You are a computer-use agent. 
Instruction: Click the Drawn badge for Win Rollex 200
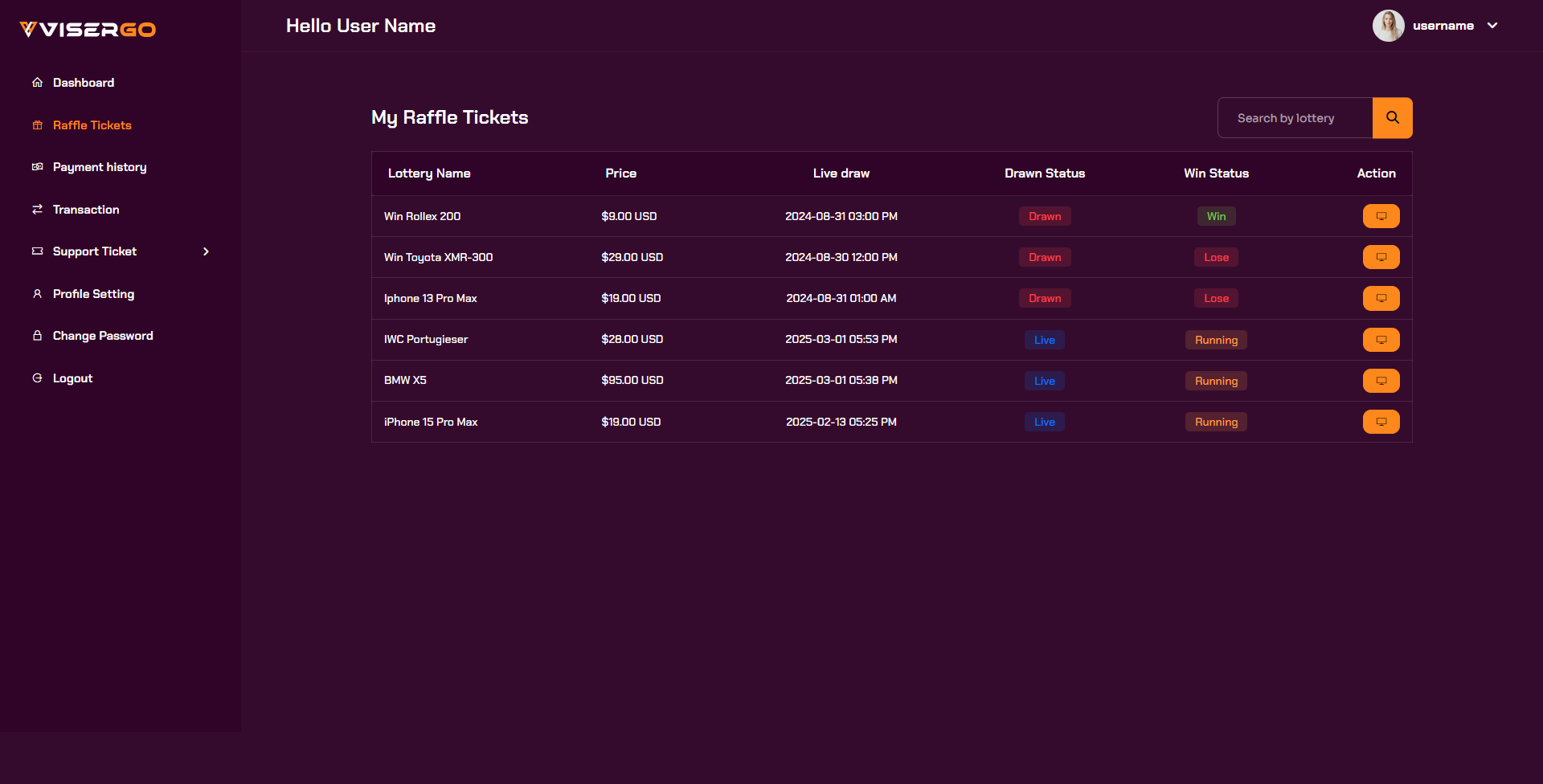1045,216
